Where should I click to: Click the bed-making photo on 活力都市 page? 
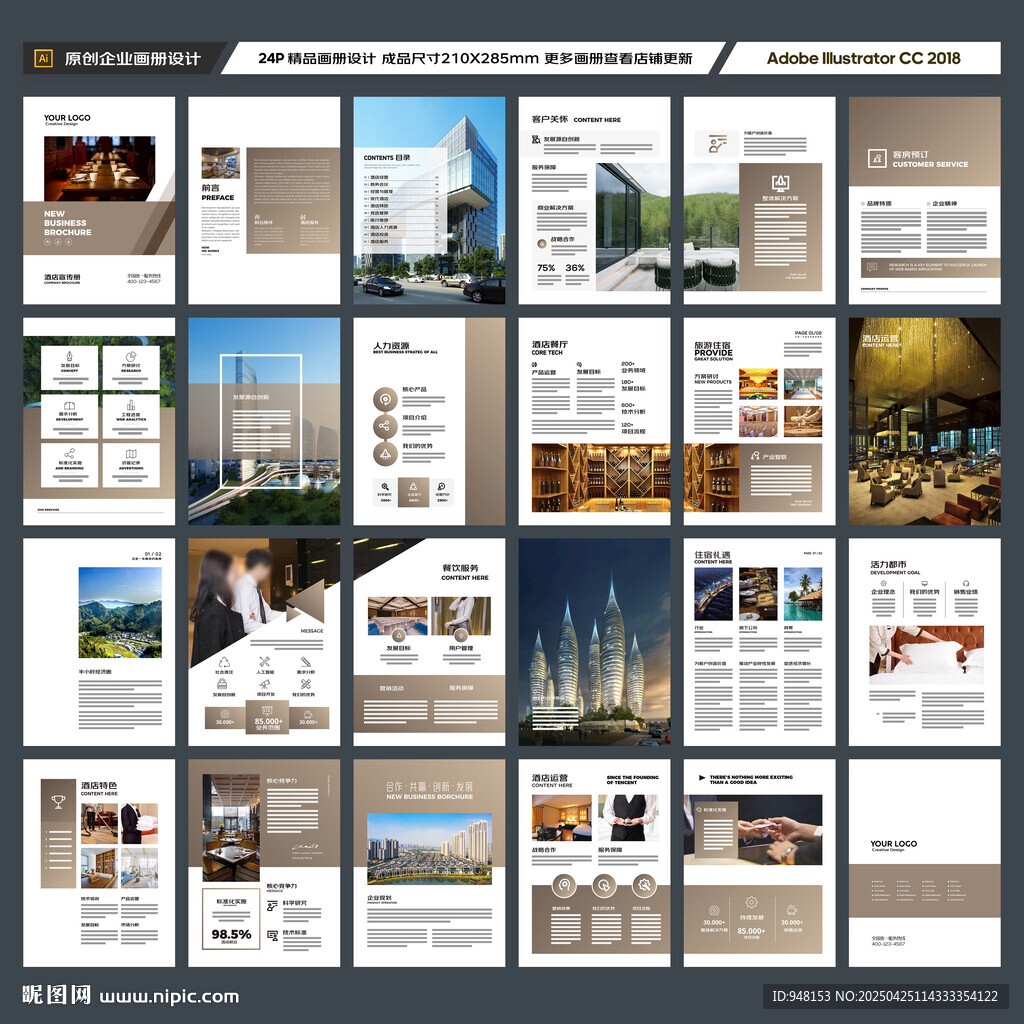point(926,654)
